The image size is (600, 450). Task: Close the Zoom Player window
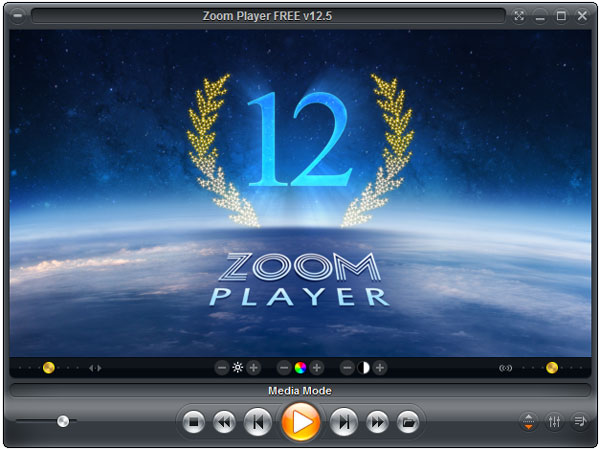tap(582, 16)
